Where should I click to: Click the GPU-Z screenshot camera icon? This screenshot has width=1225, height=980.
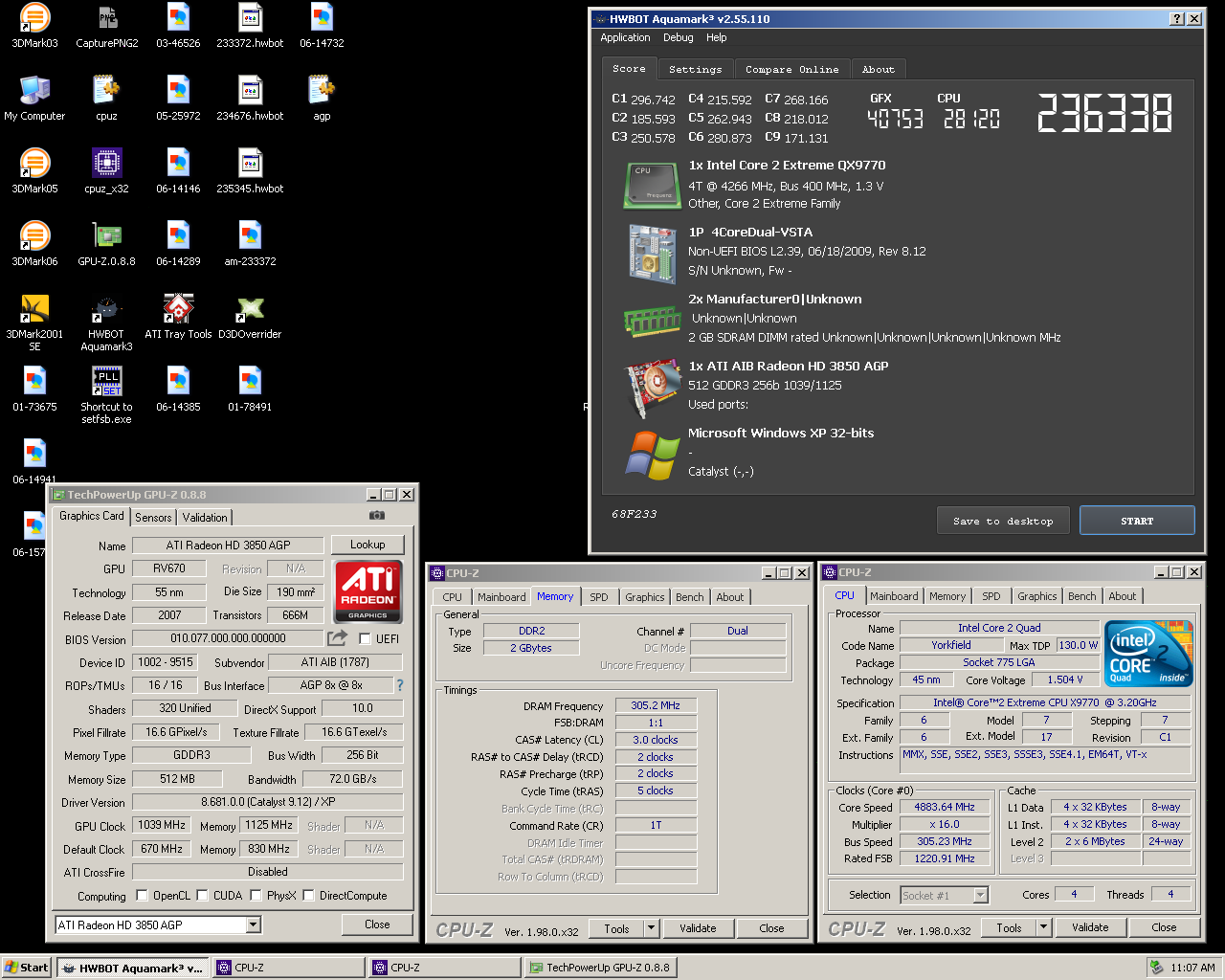pyautogui.click(x=377, y=515)
